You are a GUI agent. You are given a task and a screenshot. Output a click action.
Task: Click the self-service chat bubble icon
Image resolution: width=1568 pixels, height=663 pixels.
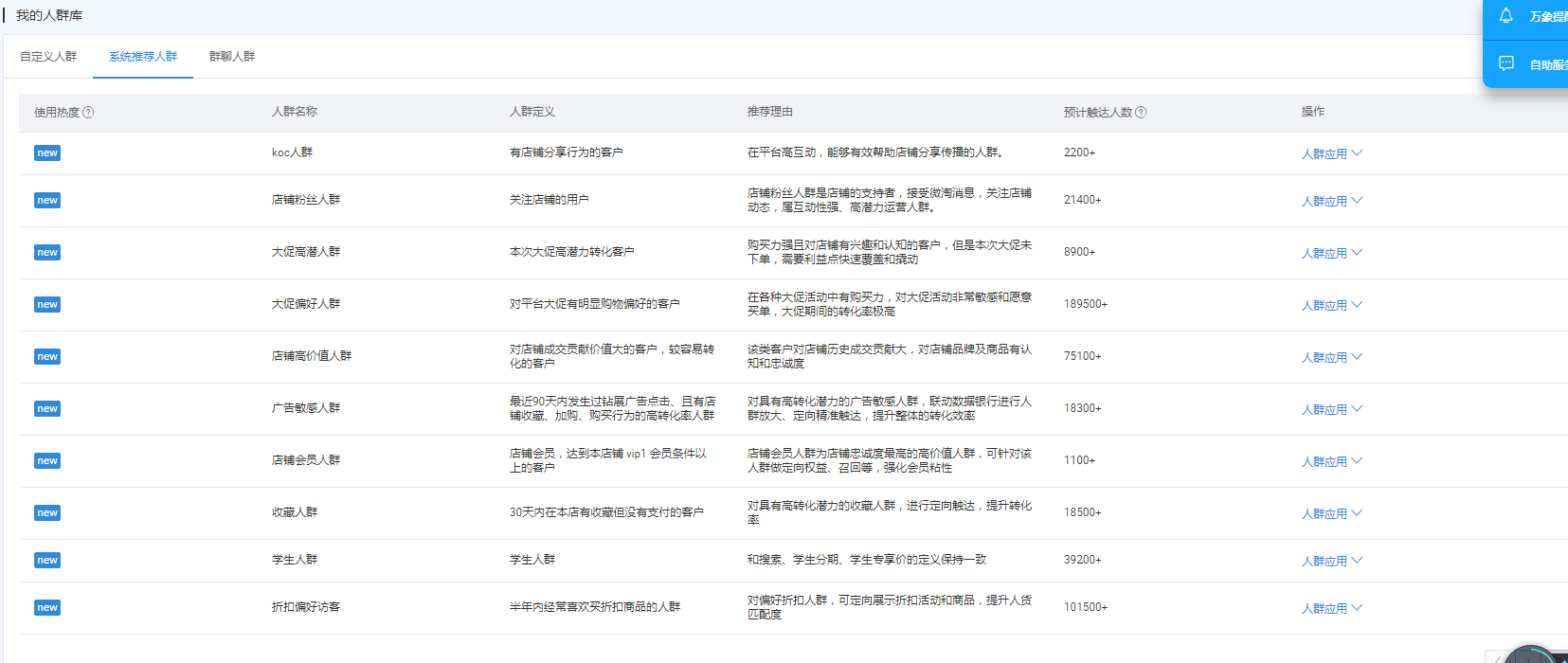1505,63
